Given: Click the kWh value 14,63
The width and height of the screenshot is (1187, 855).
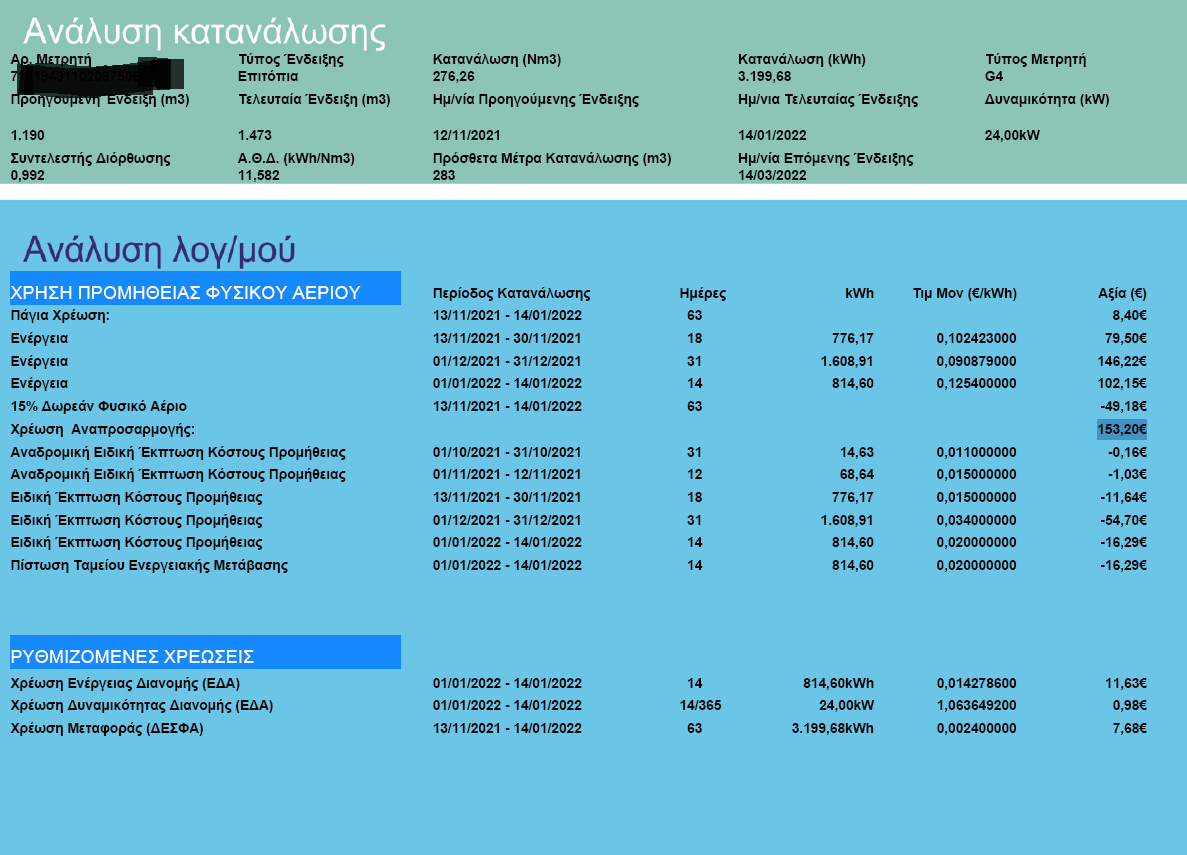Looking at the screenshot, I should click(x=857, y=452).
